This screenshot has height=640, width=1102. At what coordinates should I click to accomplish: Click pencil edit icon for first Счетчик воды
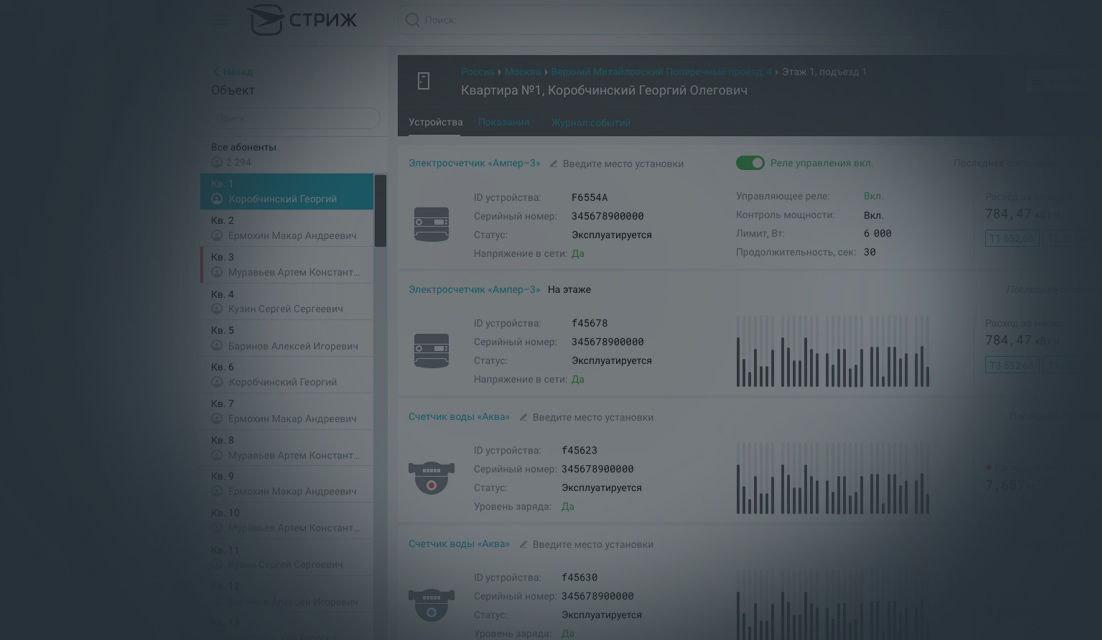click(523, 418)
